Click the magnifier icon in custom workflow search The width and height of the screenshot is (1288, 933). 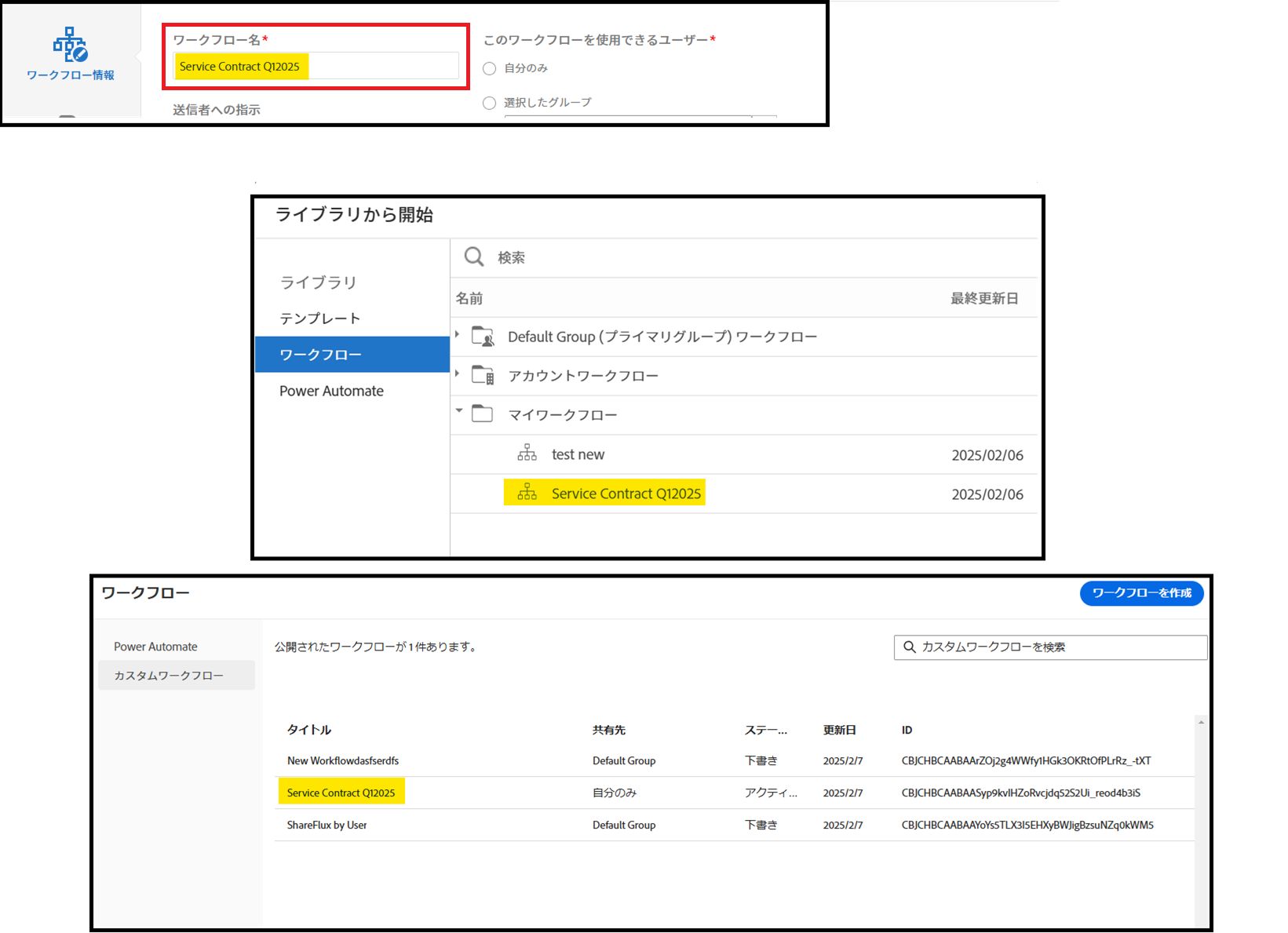tap(910, 647)
